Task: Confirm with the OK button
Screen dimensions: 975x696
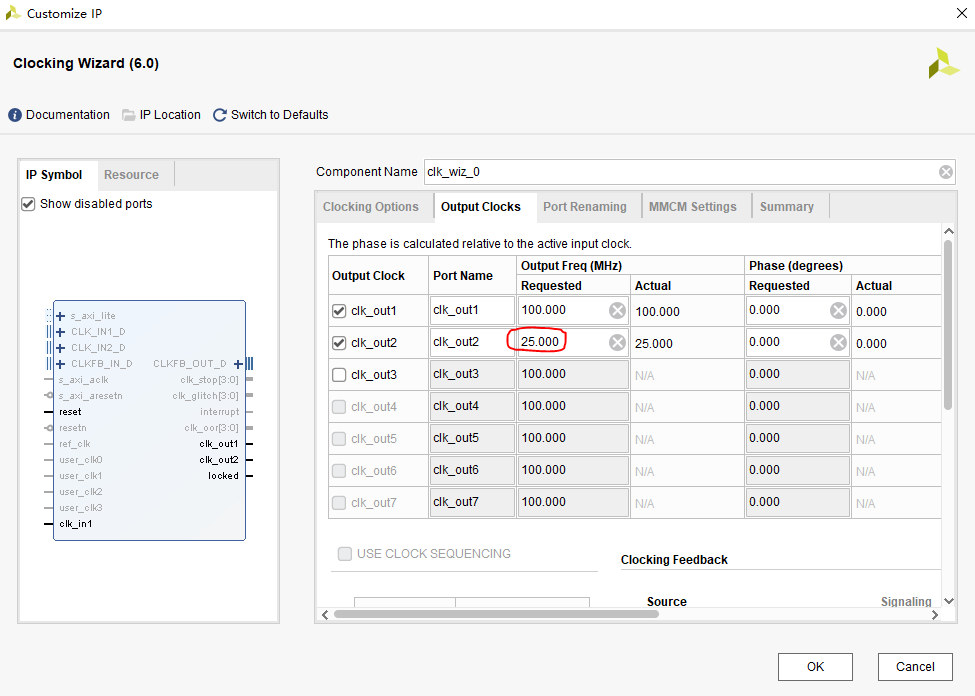Action: (x=815, y=667)
